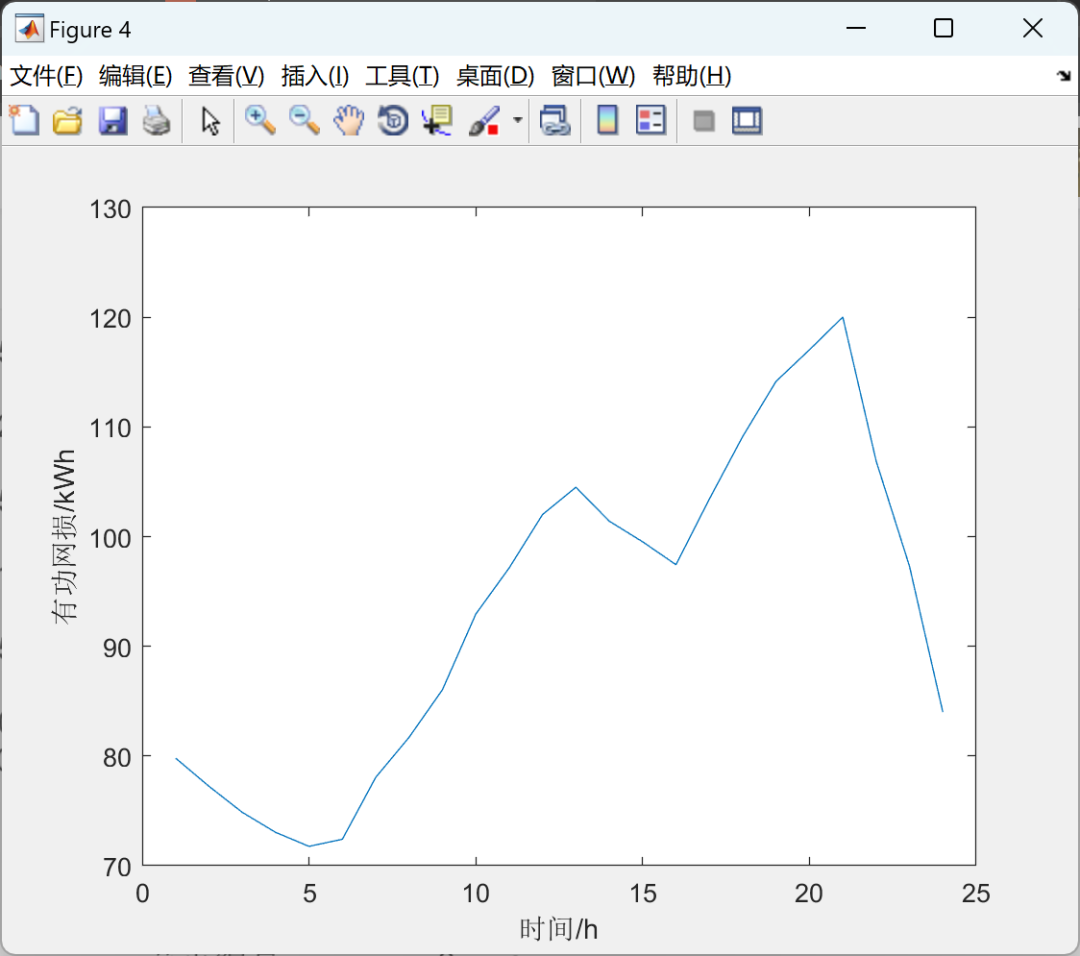The width and height of the screenshot is (1080, 956).
Task: Click the y-axis tick label 80
Action: pos(117,758)
